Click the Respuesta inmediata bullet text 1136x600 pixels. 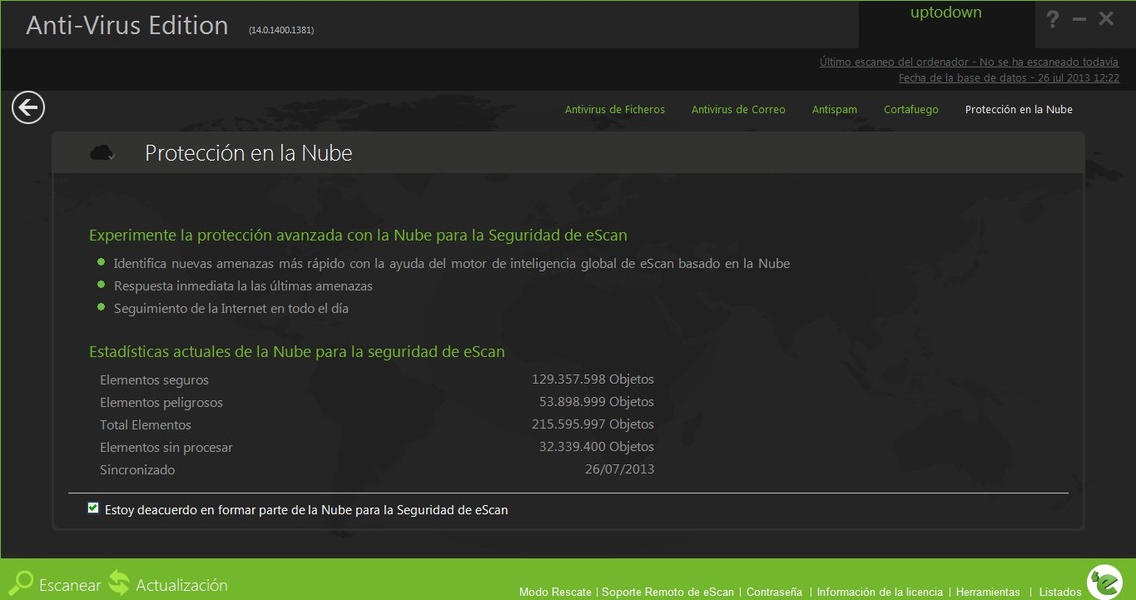pos(243,286)
